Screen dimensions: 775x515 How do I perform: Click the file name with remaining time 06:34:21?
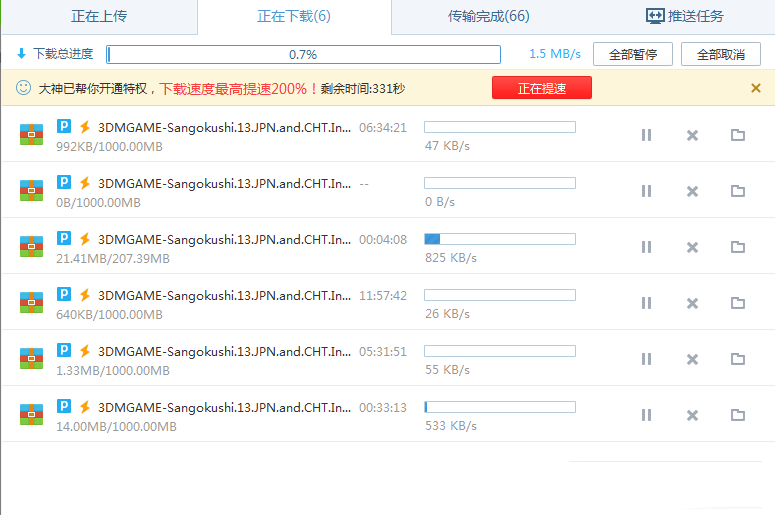click(224, 128)
